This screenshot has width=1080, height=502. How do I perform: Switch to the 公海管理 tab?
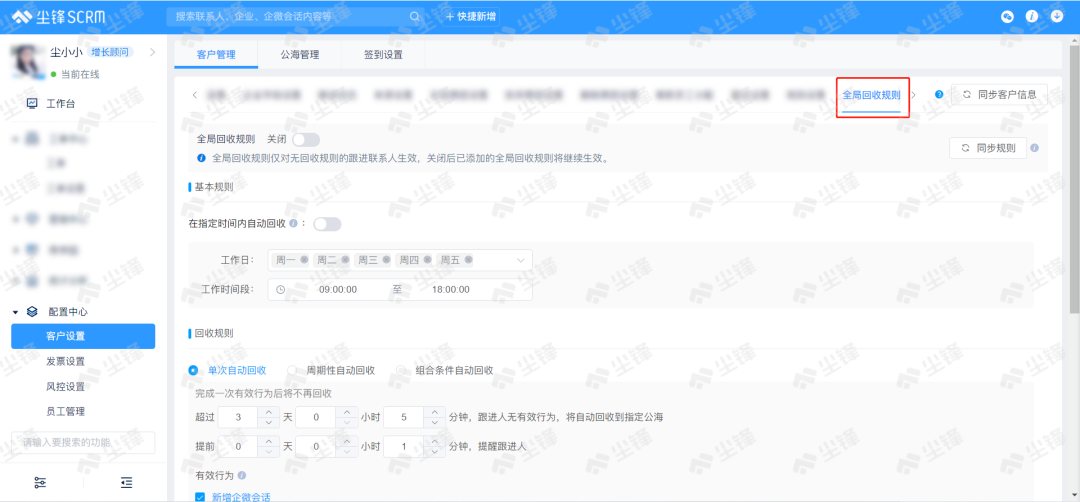click(x=300, y=55)
